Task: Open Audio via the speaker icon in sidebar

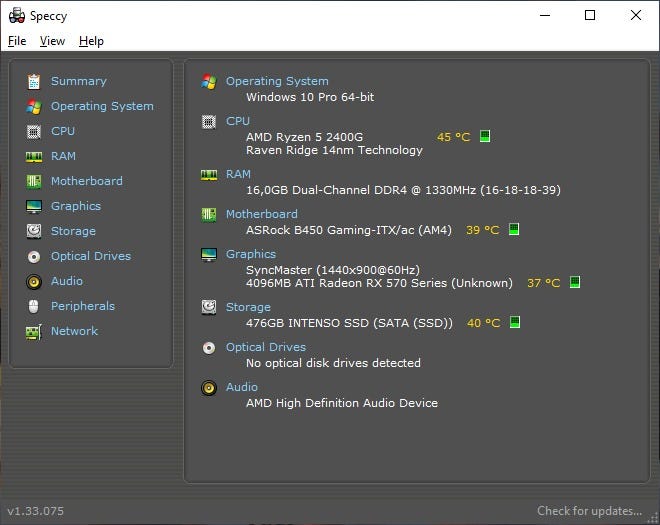Action: pos(34,281)
